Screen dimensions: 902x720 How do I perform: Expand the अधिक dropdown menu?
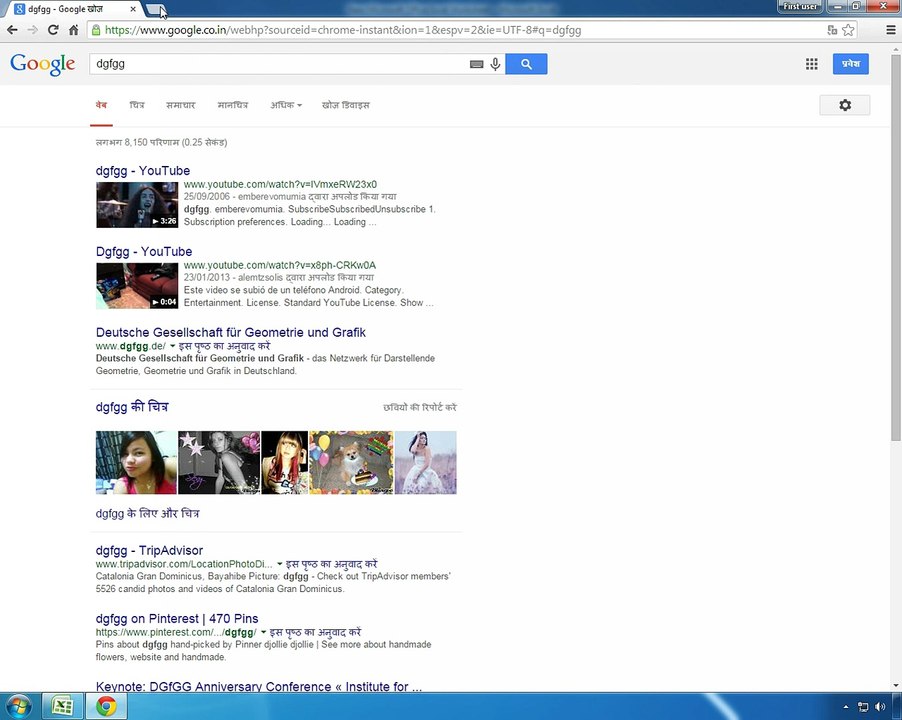[x=286, y=105]
